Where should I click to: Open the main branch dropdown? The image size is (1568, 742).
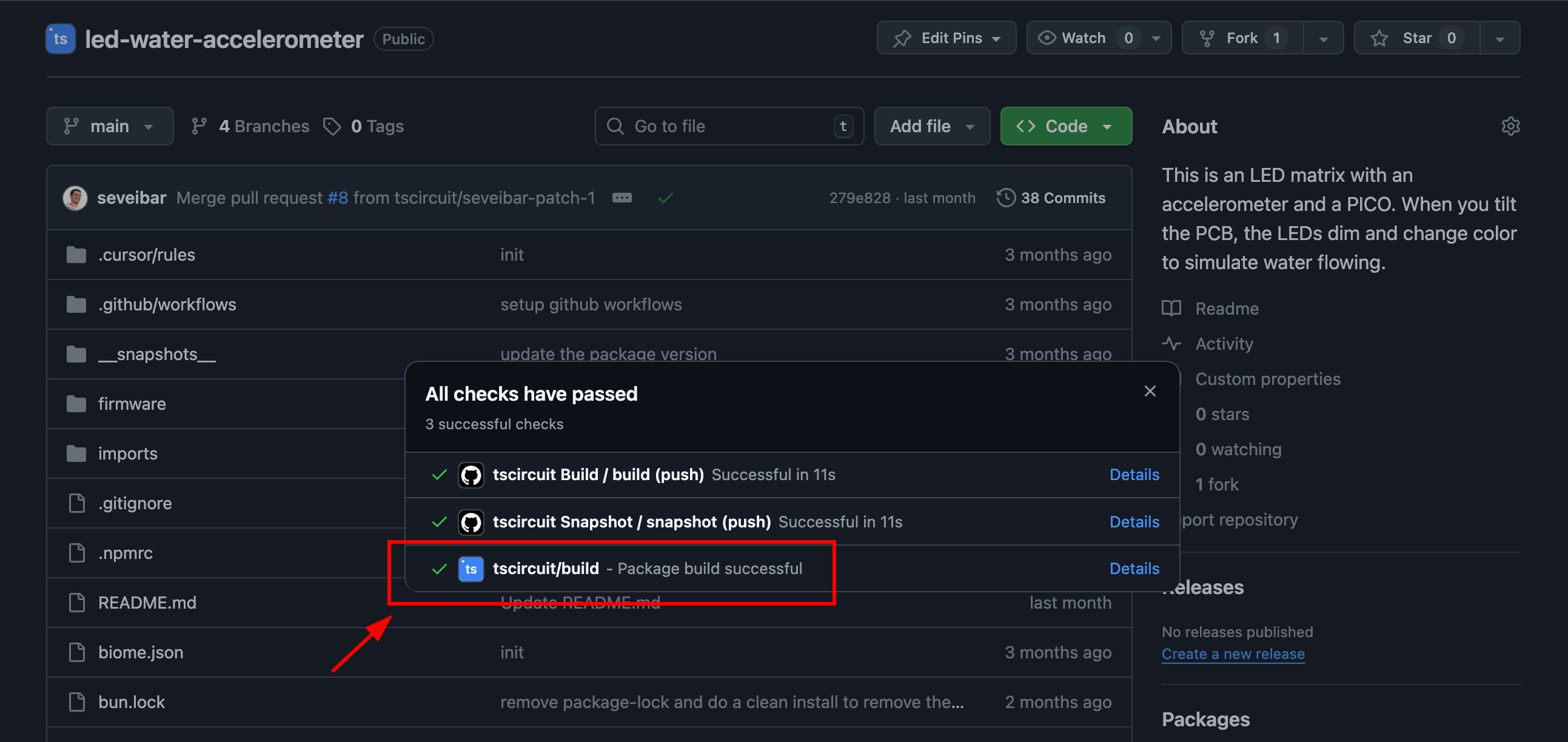click(x=109, y=126)
